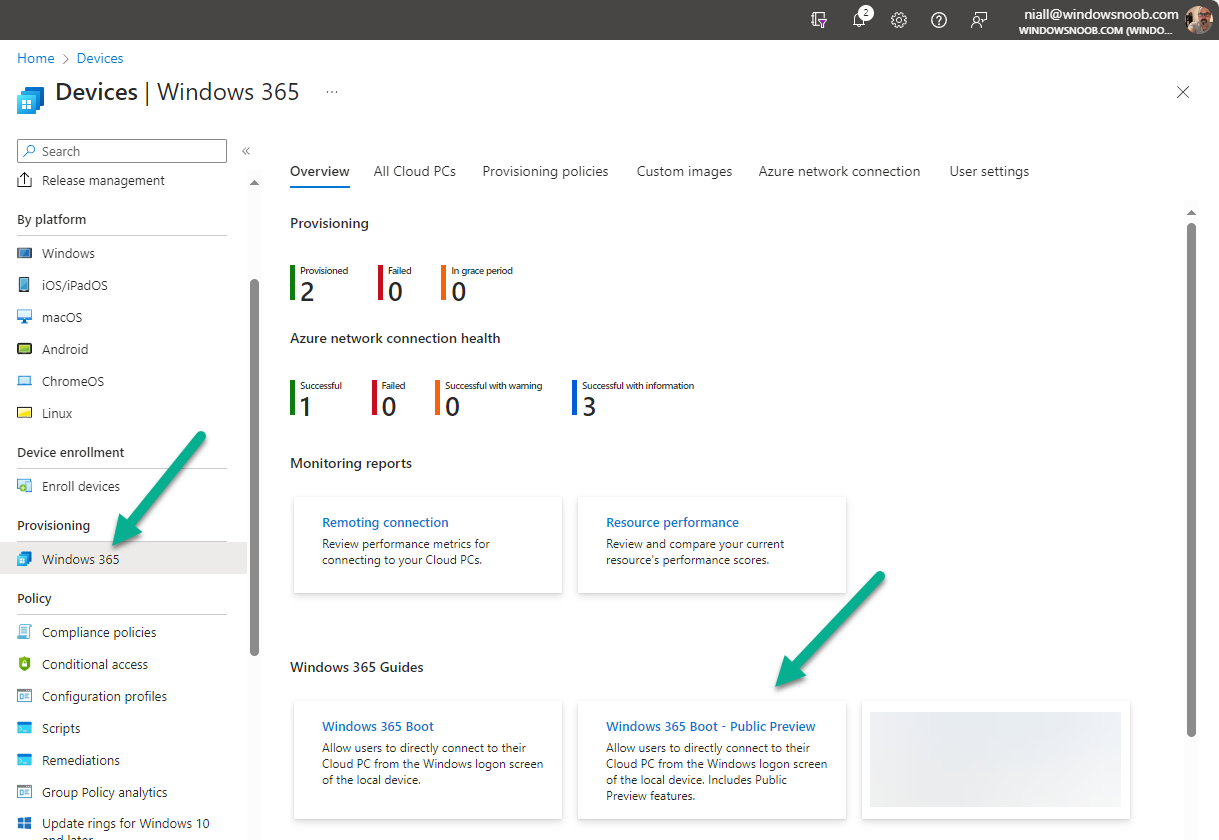Image resolution: width=1219 pixels, height=840 pixels.
Task: Go to the Devices breadcrumb
Action: [x=100, y=58]
